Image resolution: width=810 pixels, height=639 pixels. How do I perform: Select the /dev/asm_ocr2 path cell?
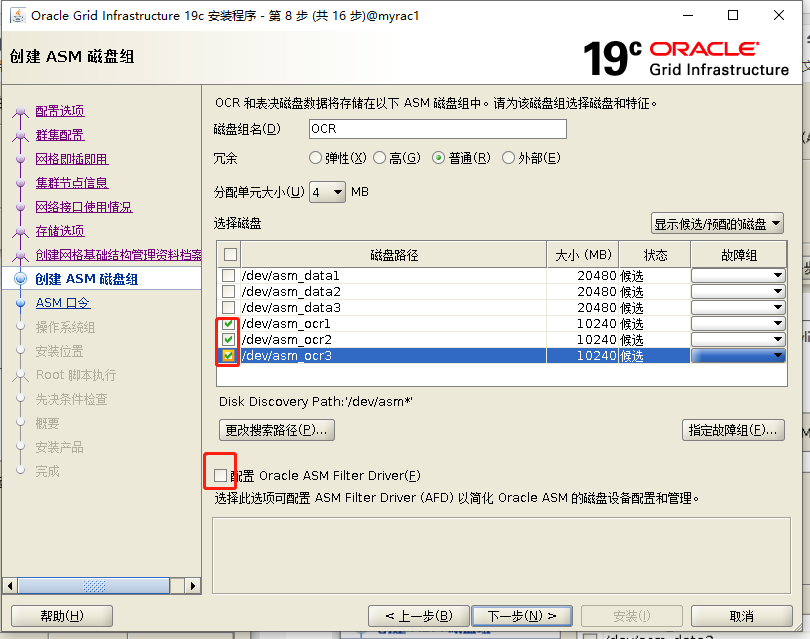394,339
